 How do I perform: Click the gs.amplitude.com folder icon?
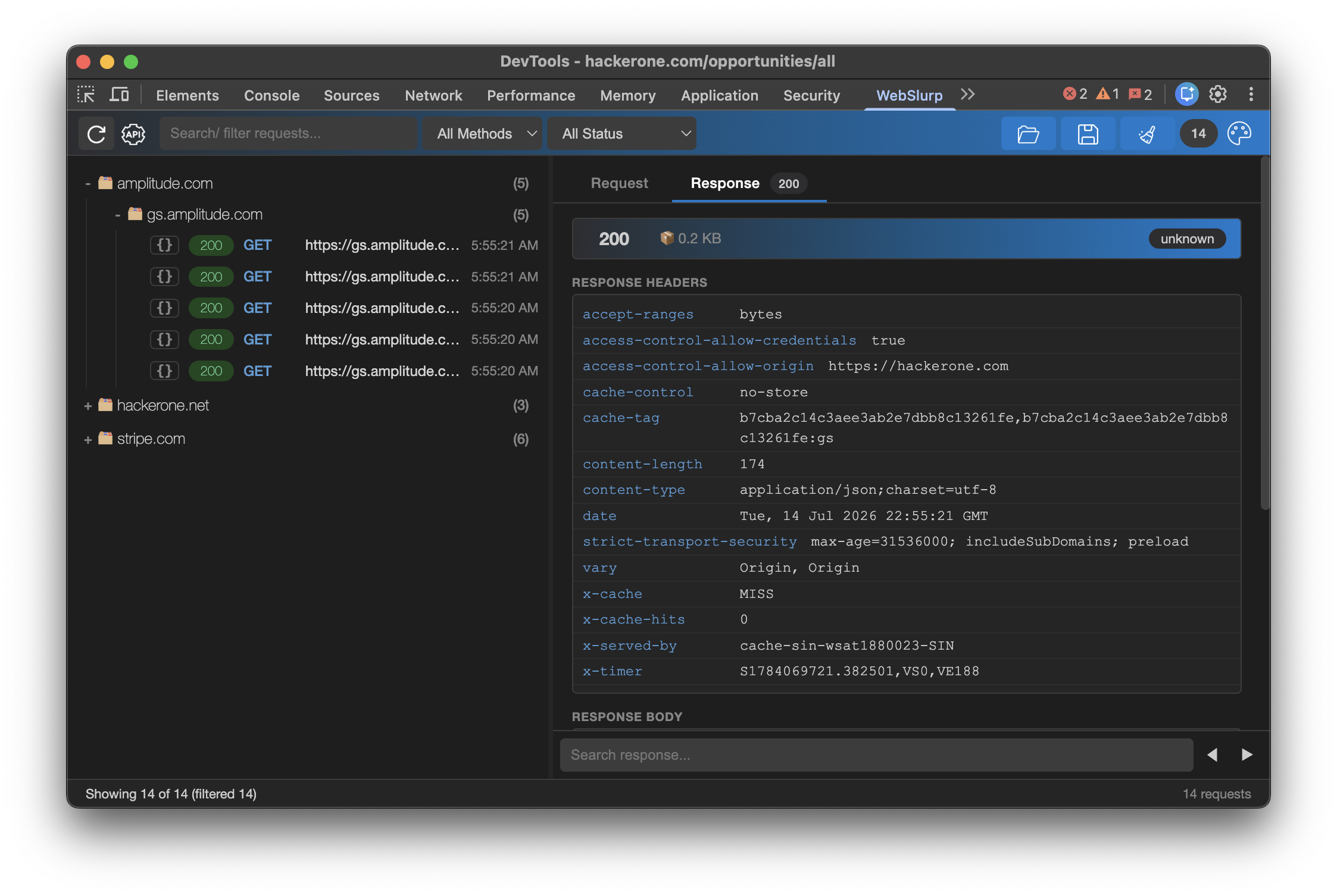135,214
